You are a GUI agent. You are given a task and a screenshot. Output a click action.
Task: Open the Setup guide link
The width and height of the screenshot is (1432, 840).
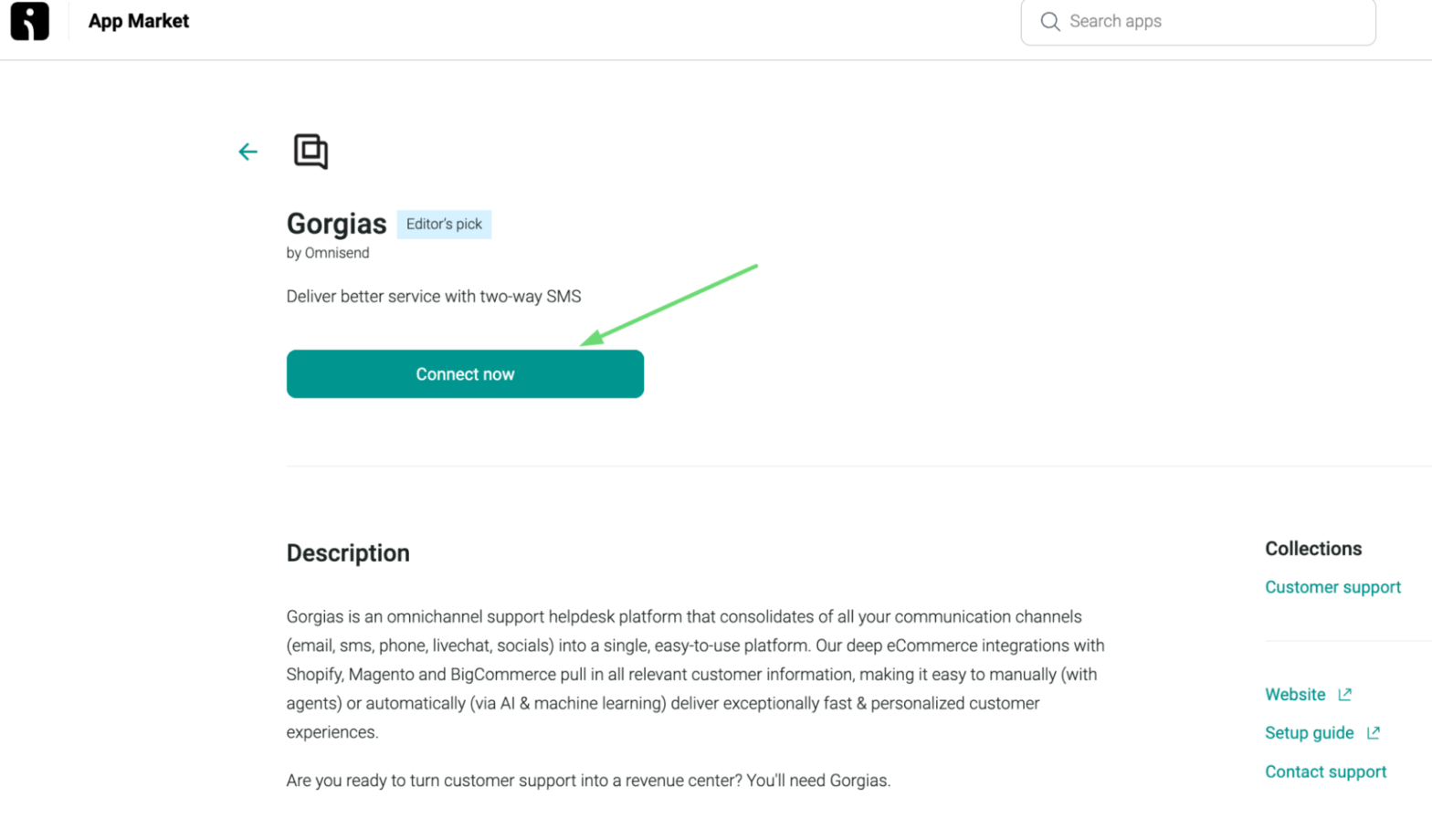(1310, 732)
